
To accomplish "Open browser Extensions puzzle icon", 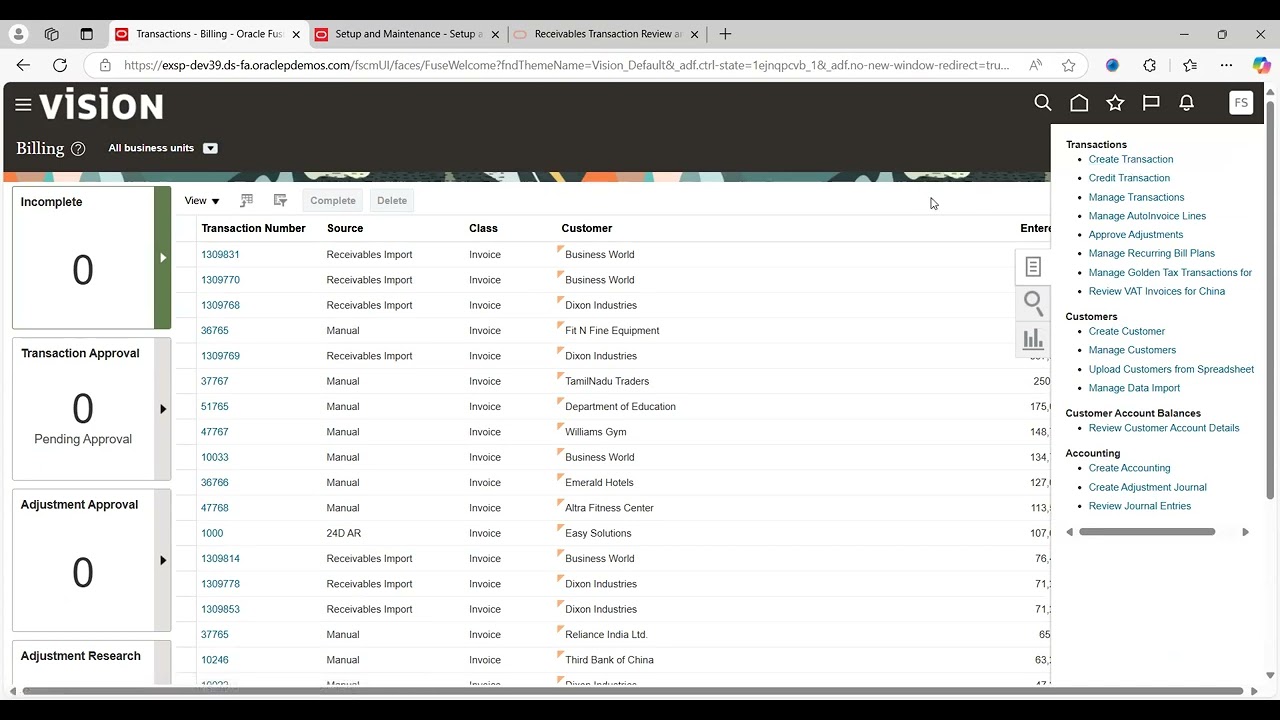I will (1149, 65).
